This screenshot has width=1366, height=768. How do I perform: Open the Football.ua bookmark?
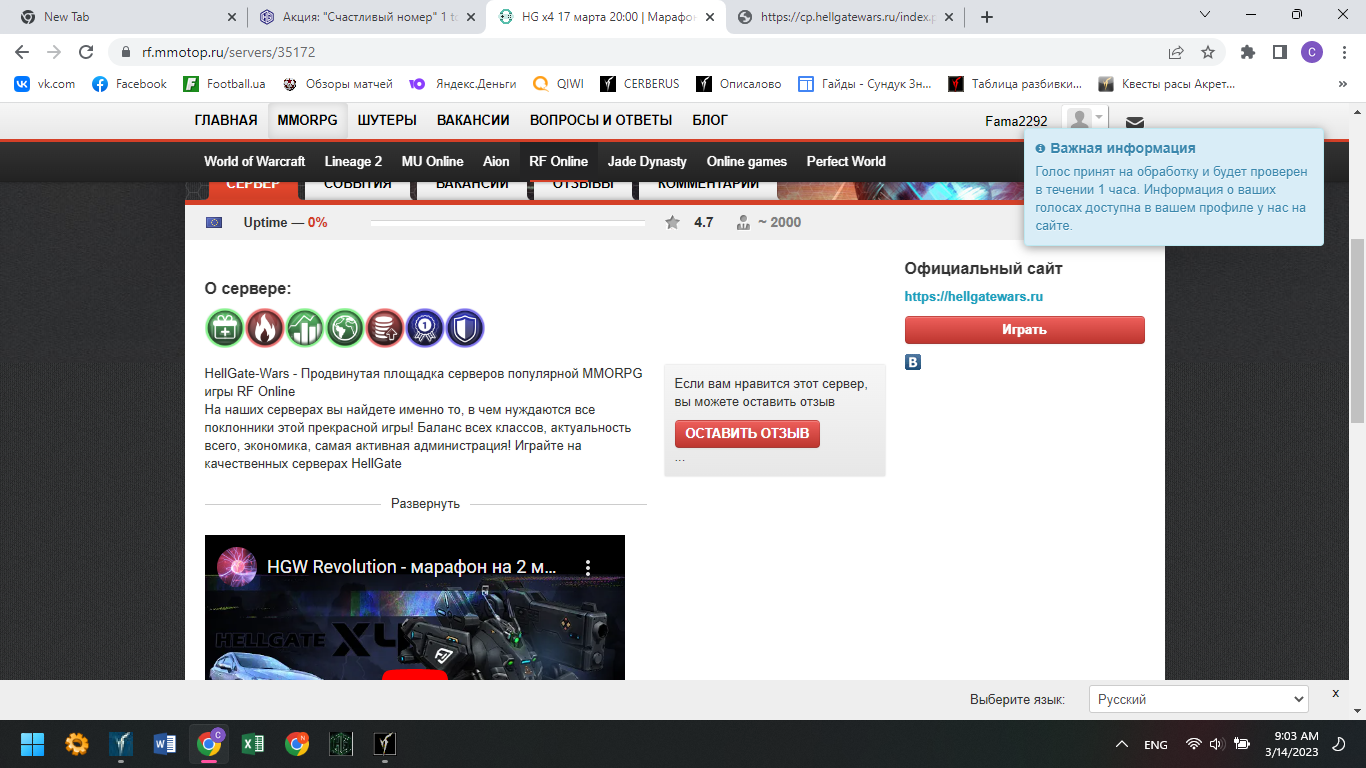click(x=224, y=84)
